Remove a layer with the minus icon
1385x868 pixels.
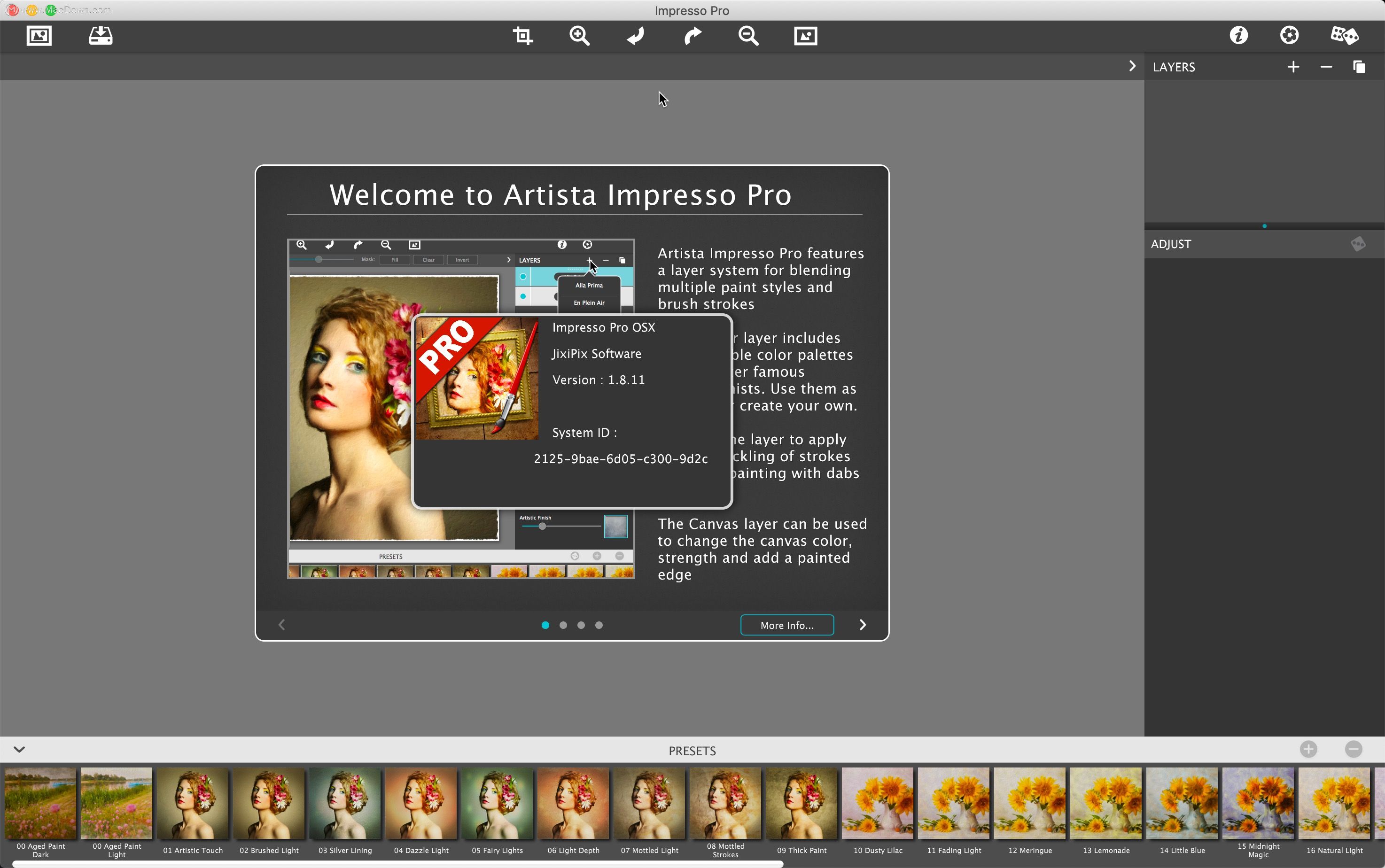(1326, 67)
